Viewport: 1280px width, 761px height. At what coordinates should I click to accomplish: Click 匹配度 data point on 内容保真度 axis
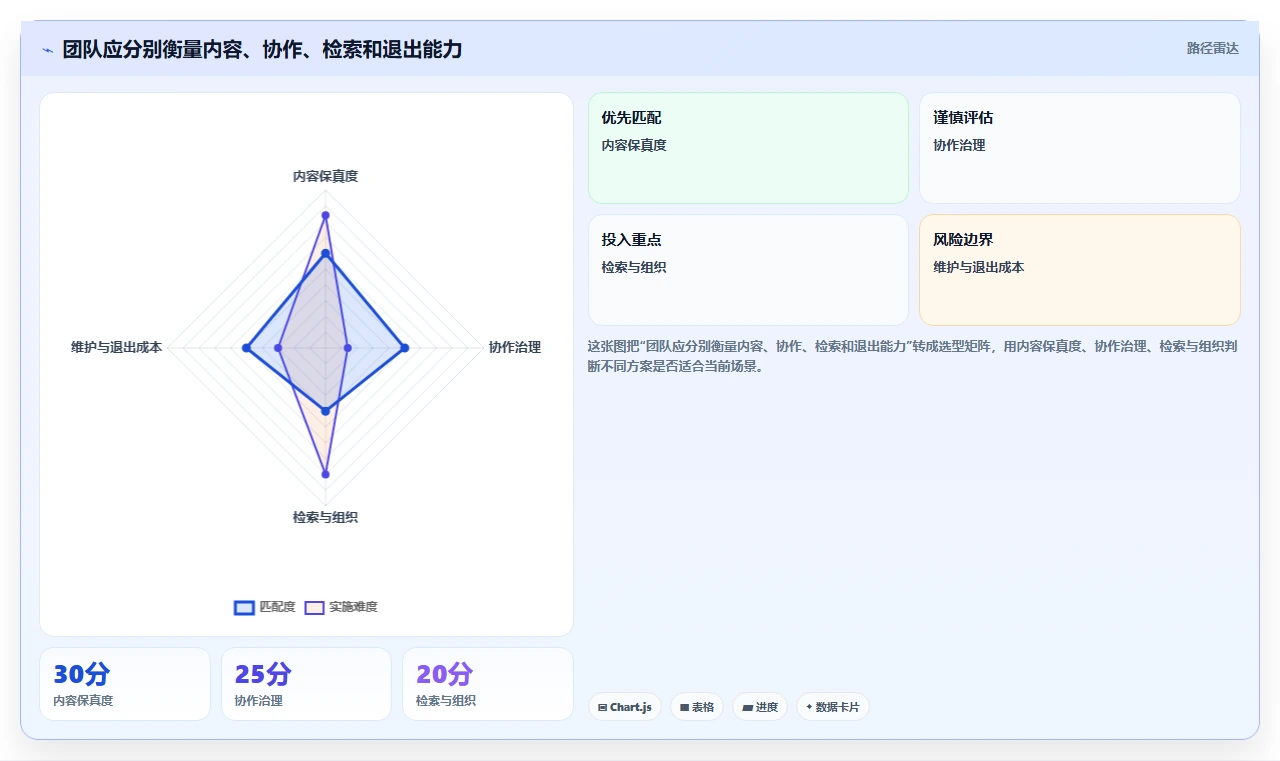coord(325,254)
